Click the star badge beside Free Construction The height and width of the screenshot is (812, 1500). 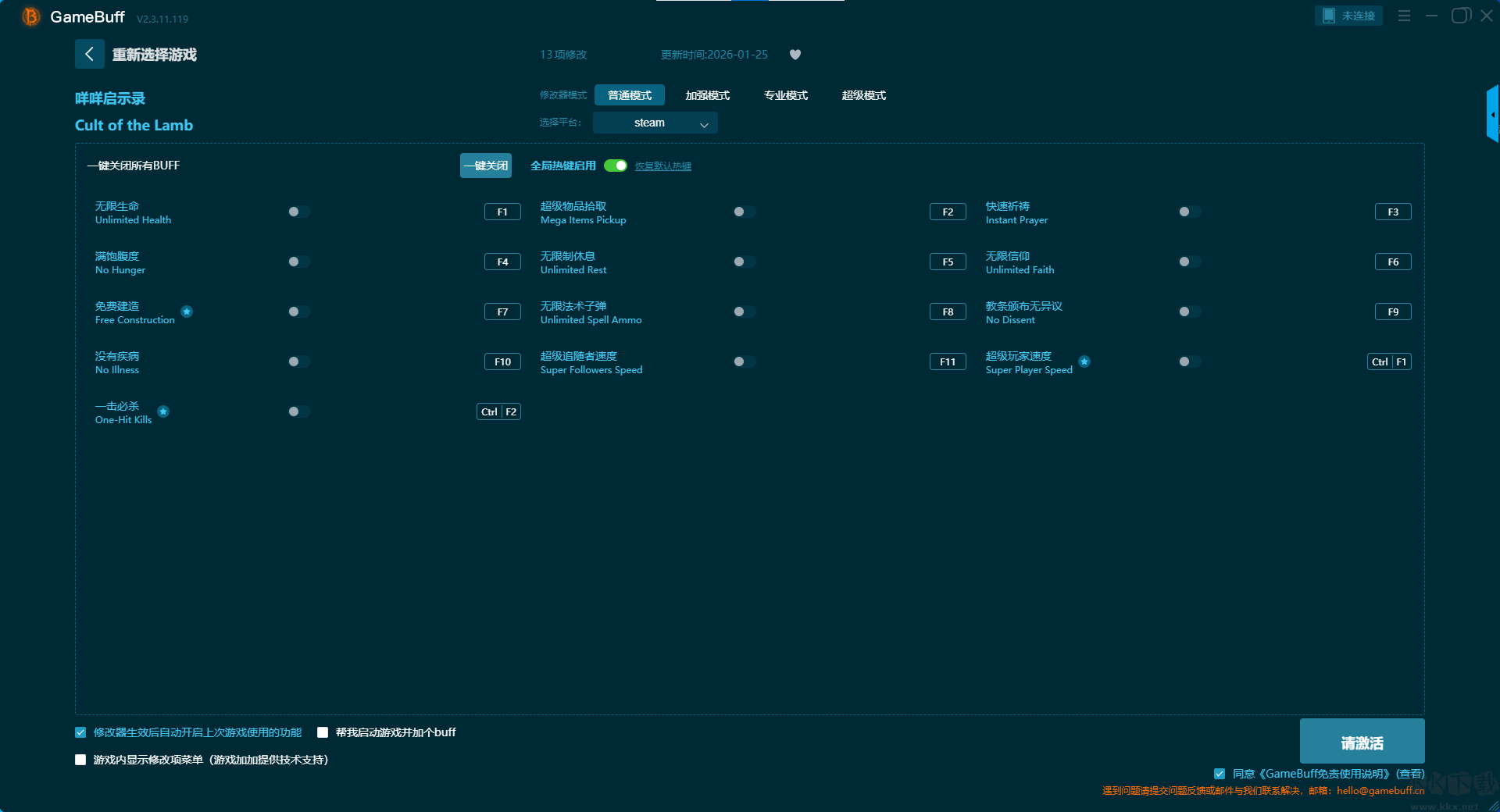coord(187,312)
